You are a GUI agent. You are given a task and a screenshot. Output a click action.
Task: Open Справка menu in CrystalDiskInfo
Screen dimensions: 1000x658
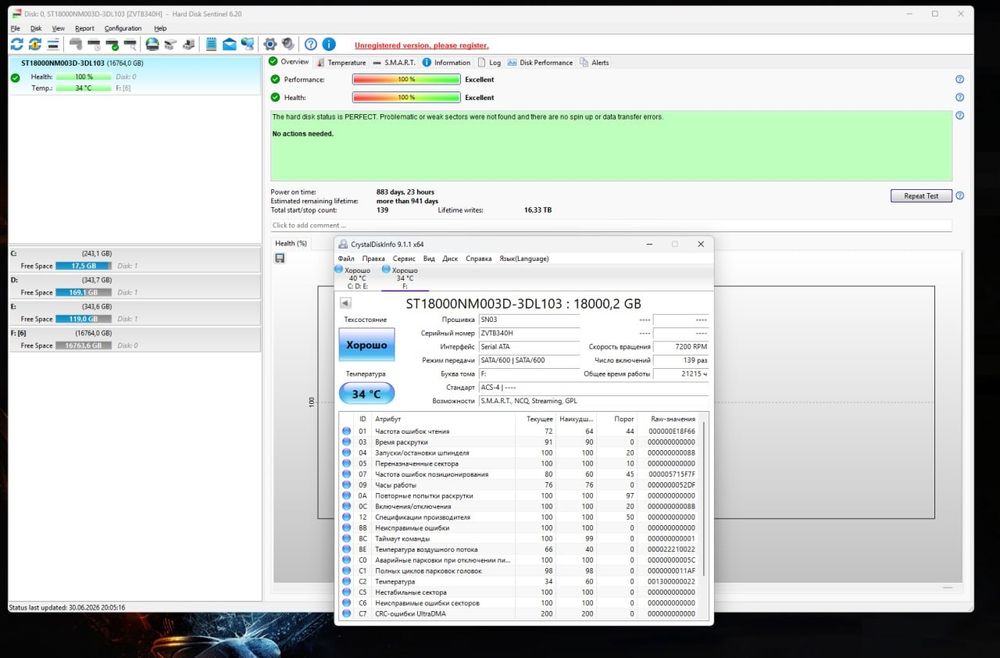[x=478, y=259]
